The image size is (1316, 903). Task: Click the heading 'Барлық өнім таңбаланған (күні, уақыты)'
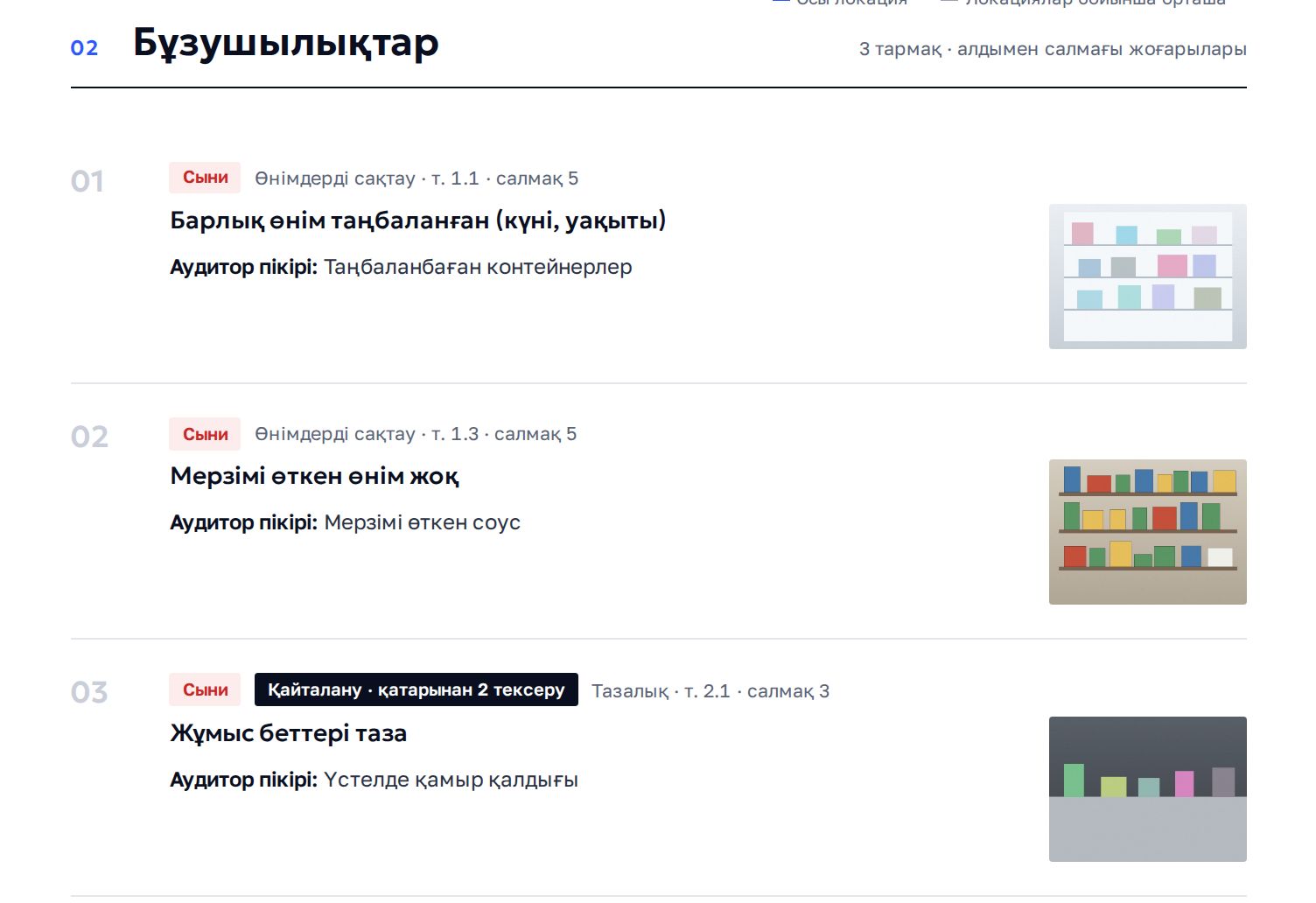[418, 220]
